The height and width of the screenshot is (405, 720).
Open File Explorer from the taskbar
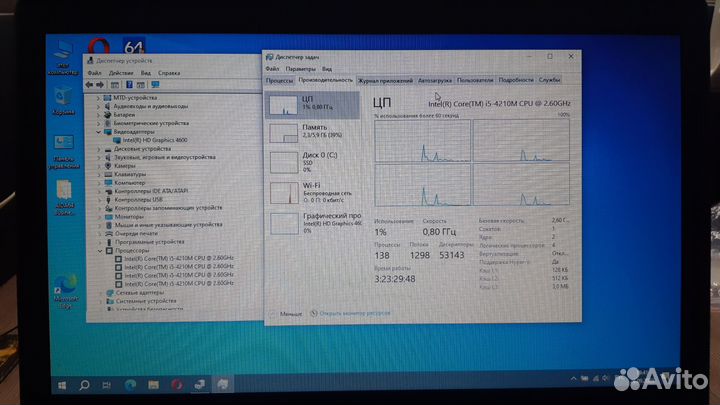pyautogui.click(x=153, y=385)
